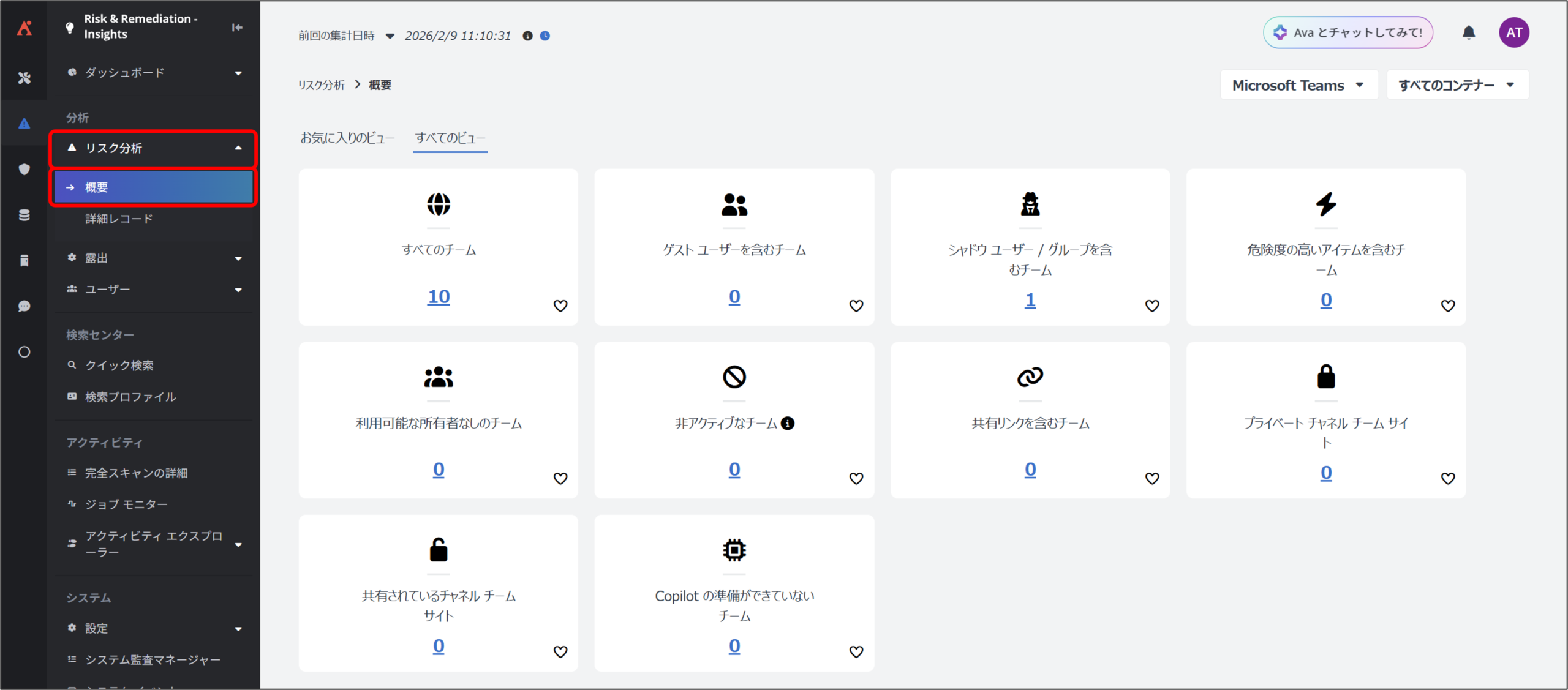Open 詳細レコード in the sidebar

tap(119, 219)
